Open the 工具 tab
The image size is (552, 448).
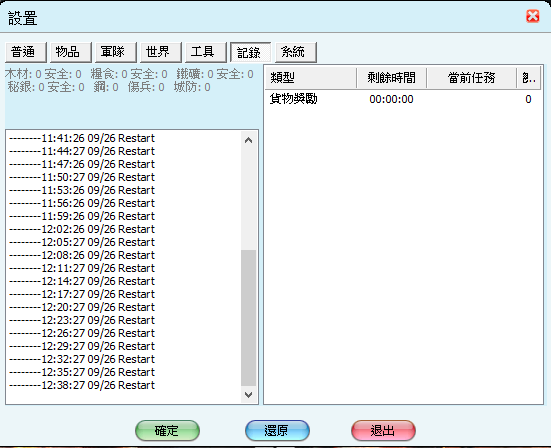coord(206,52)
